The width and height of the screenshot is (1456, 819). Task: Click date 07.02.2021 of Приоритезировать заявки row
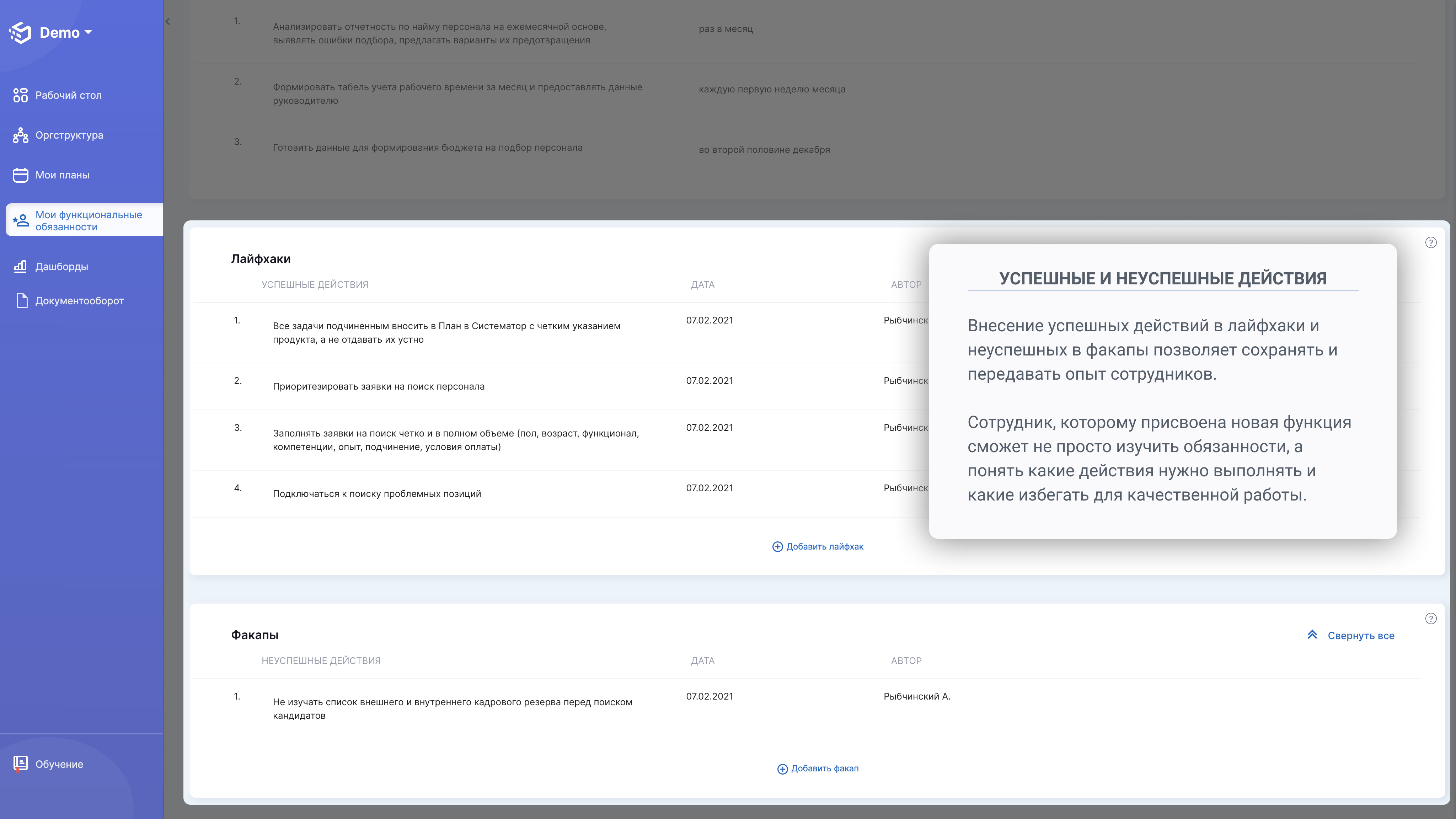pyautogui.click(x=710, y=380)
